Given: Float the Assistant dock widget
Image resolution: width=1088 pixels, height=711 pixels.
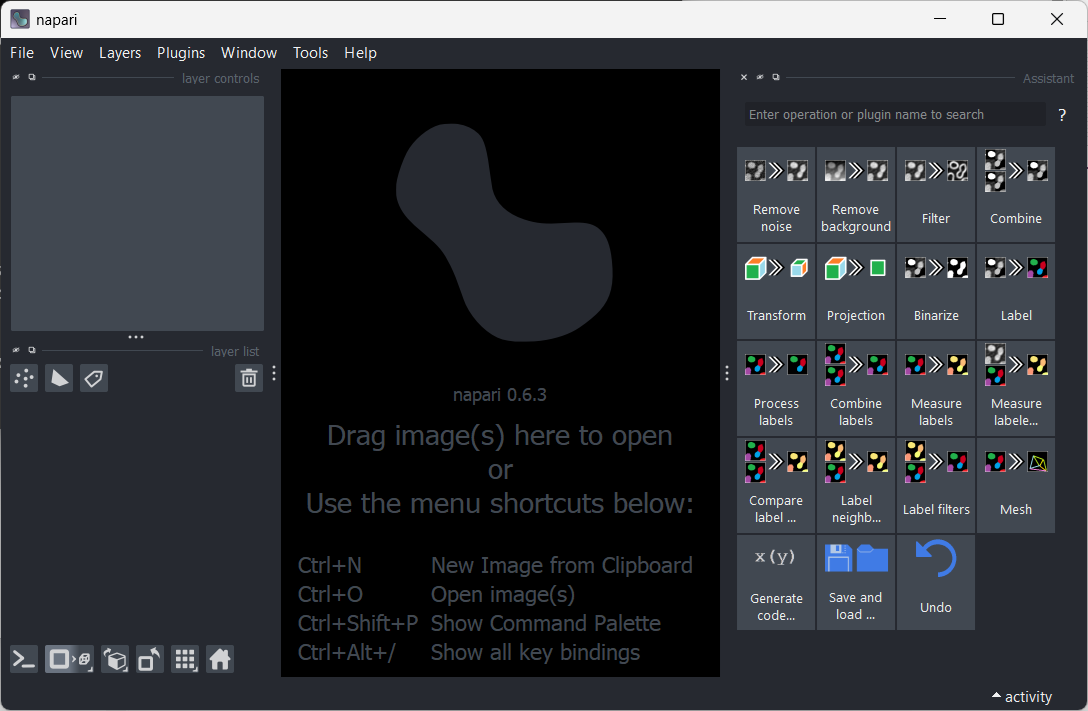Looking at the screenshot, I should [776, 77].
